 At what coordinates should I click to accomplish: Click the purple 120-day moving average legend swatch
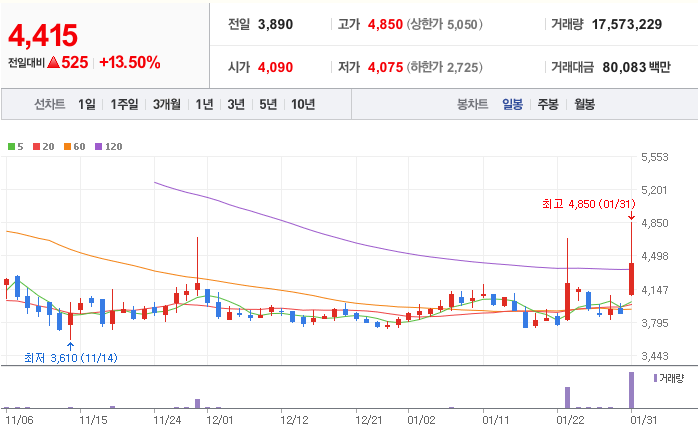[99, 147]
